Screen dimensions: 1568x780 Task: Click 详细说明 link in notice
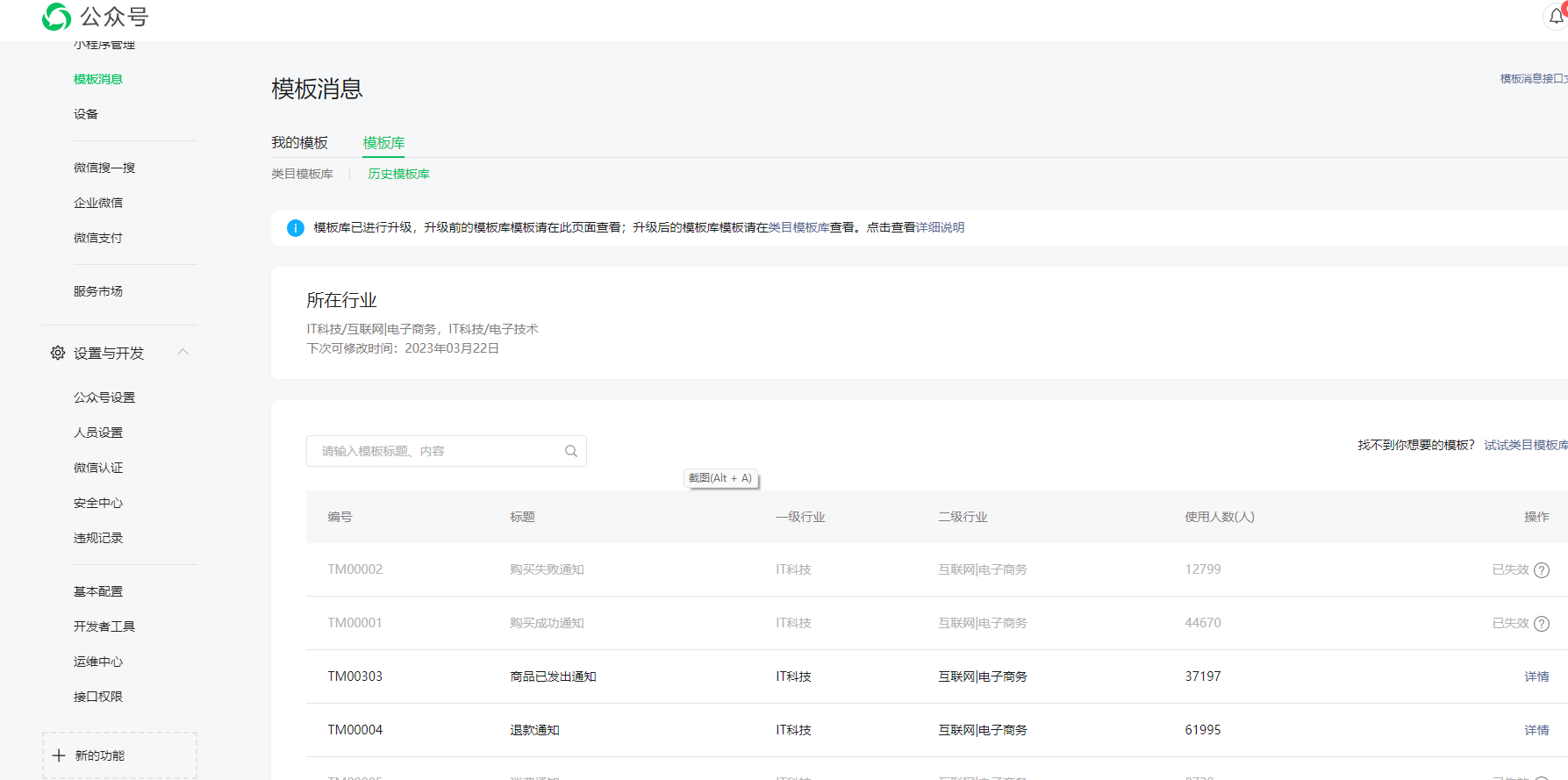pyautogui.click(x=940, y=227)
